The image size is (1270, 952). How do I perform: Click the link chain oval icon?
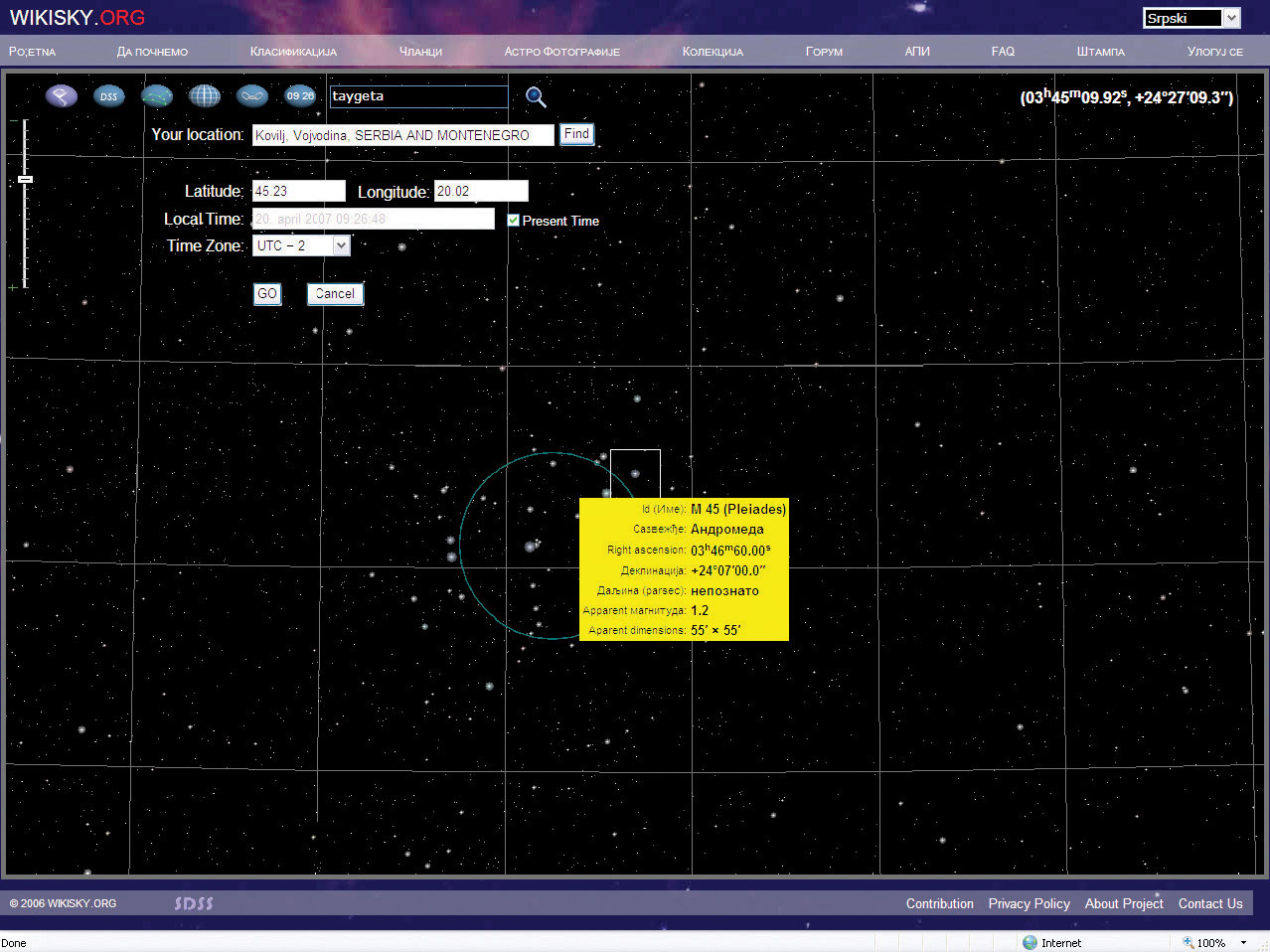pyautogui.click(x=252, y=96)
